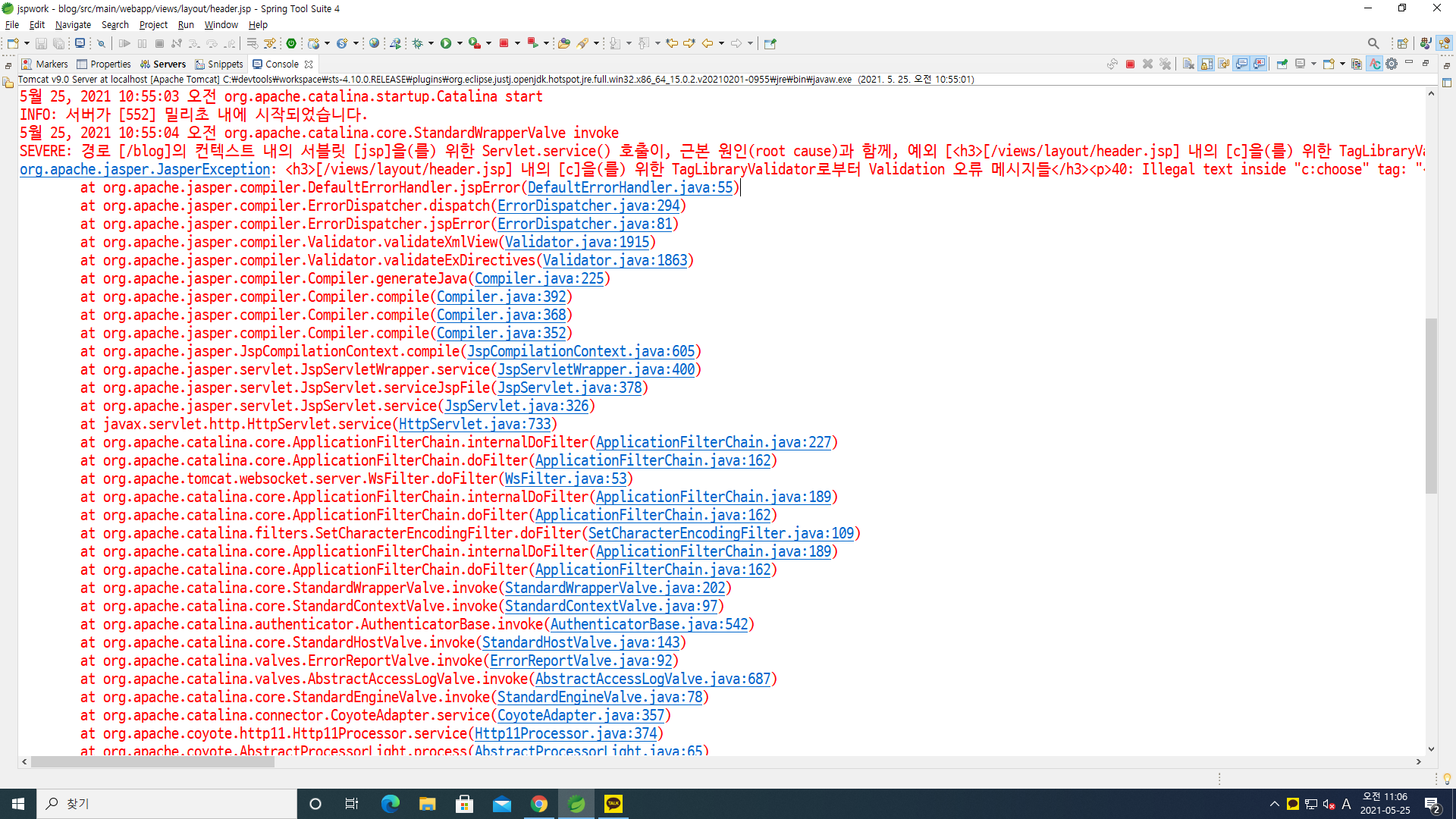Toggle Pin Console button
1456x819 pixels.
tap(1282, 64)
